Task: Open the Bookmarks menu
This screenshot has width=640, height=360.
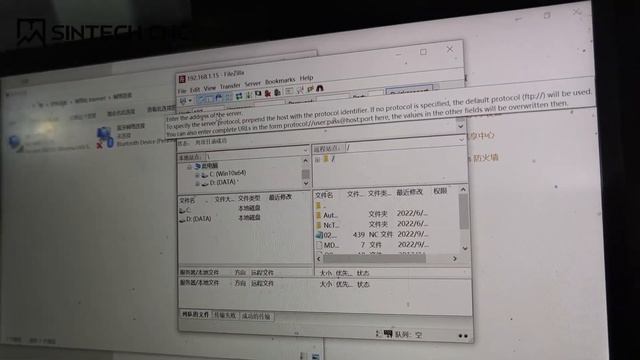Action: pyautogui.click(x=280, y=81)
